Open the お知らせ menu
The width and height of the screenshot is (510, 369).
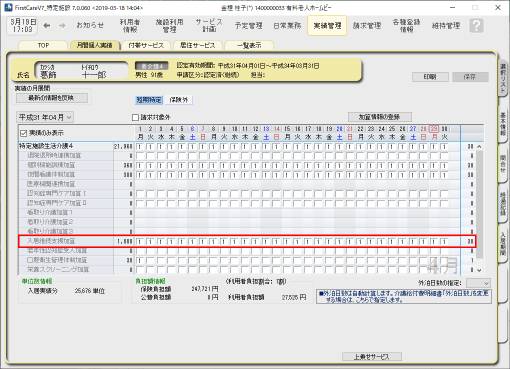90,25
